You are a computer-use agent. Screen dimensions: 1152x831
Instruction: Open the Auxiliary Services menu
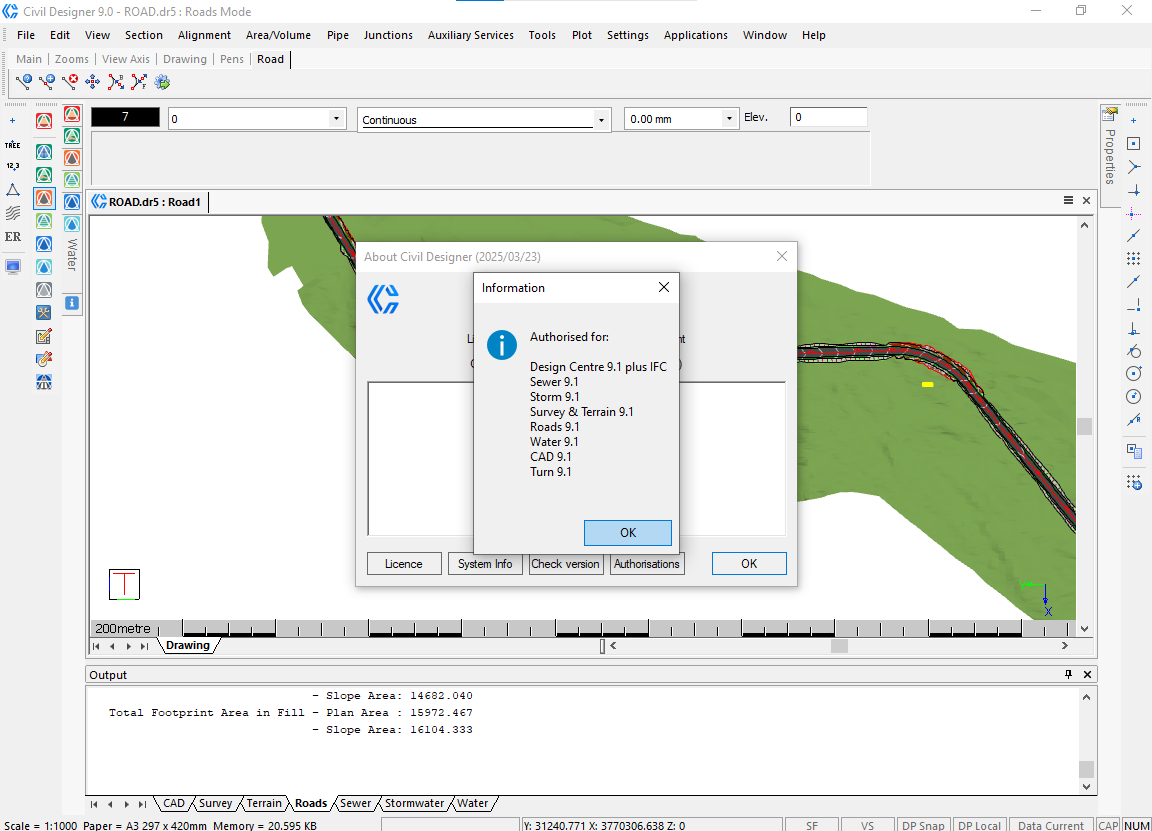pos(471,35)
